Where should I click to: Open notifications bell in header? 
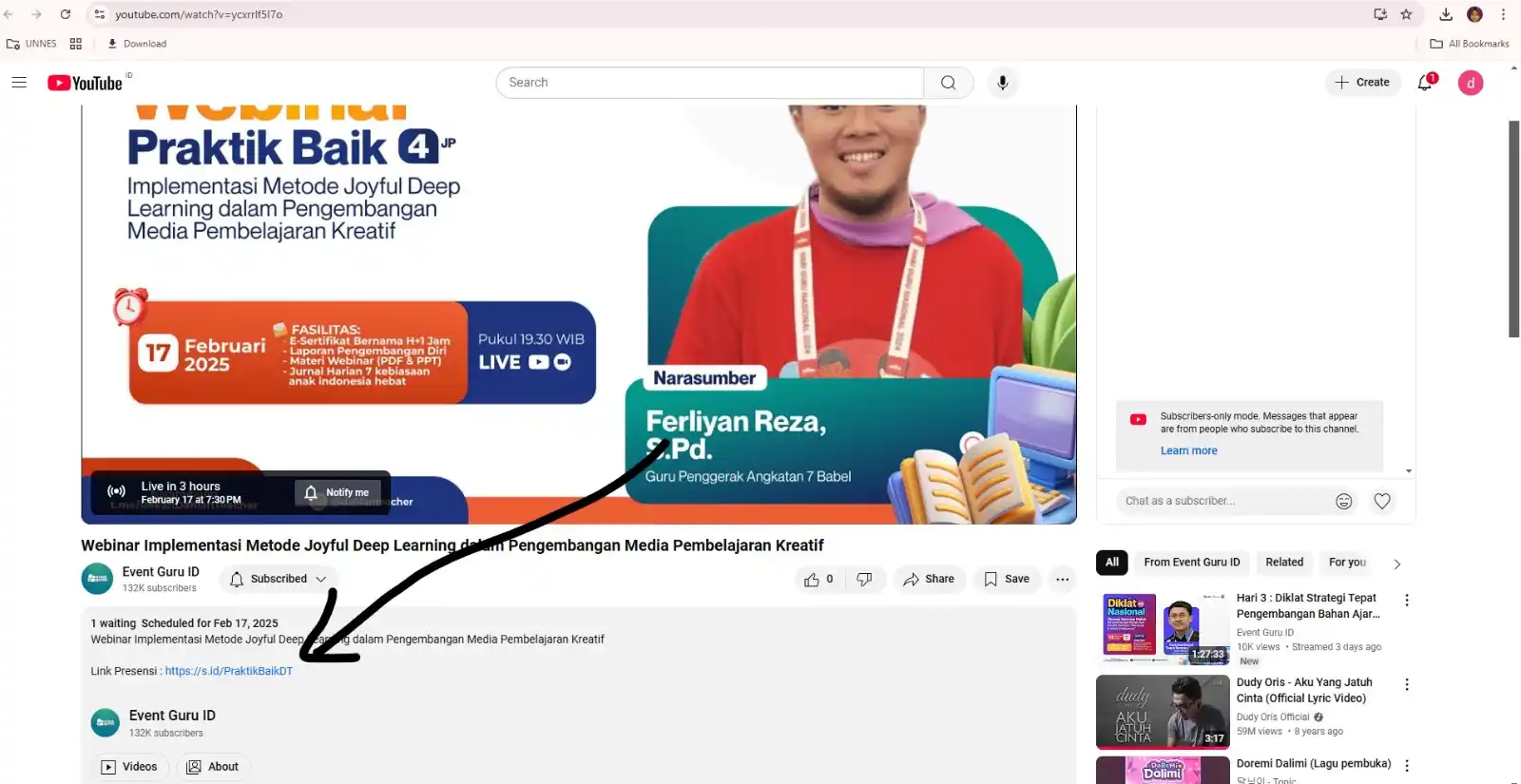1425,83
